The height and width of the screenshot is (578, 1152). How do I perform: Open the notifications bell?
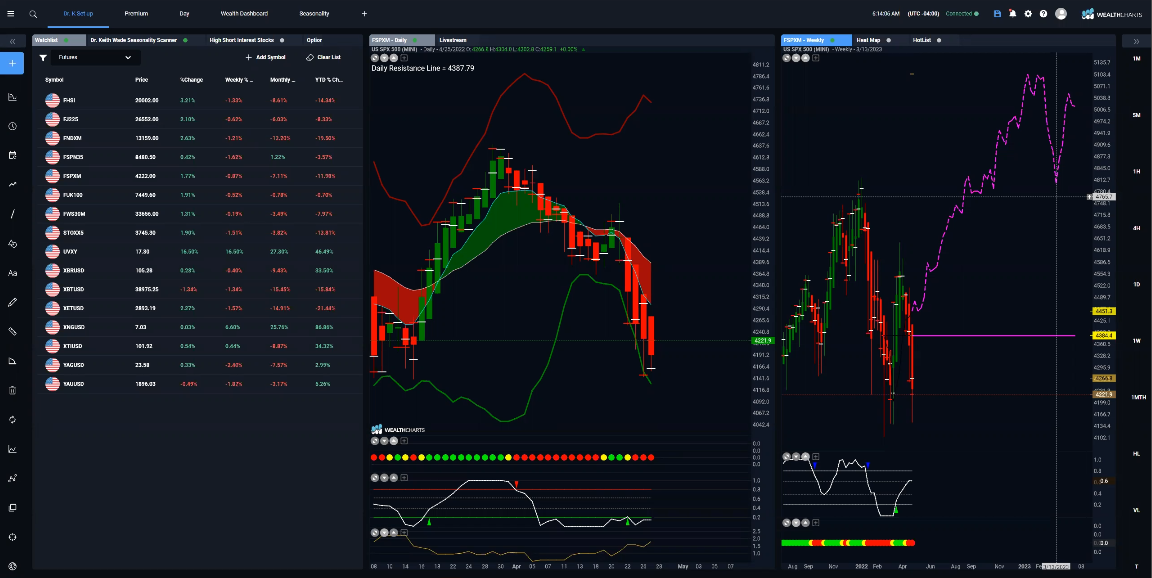coord(1012,13)
